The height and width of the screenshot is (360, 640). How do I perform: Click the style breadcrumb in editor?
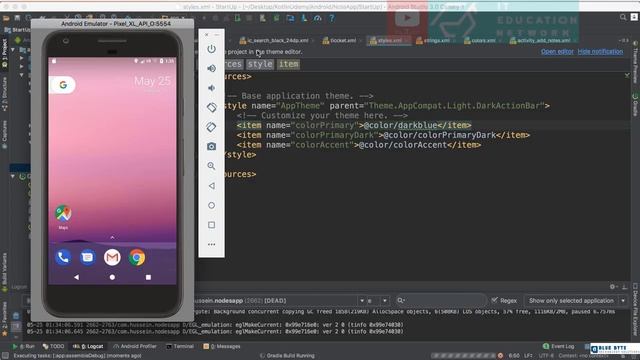(260, 64)
